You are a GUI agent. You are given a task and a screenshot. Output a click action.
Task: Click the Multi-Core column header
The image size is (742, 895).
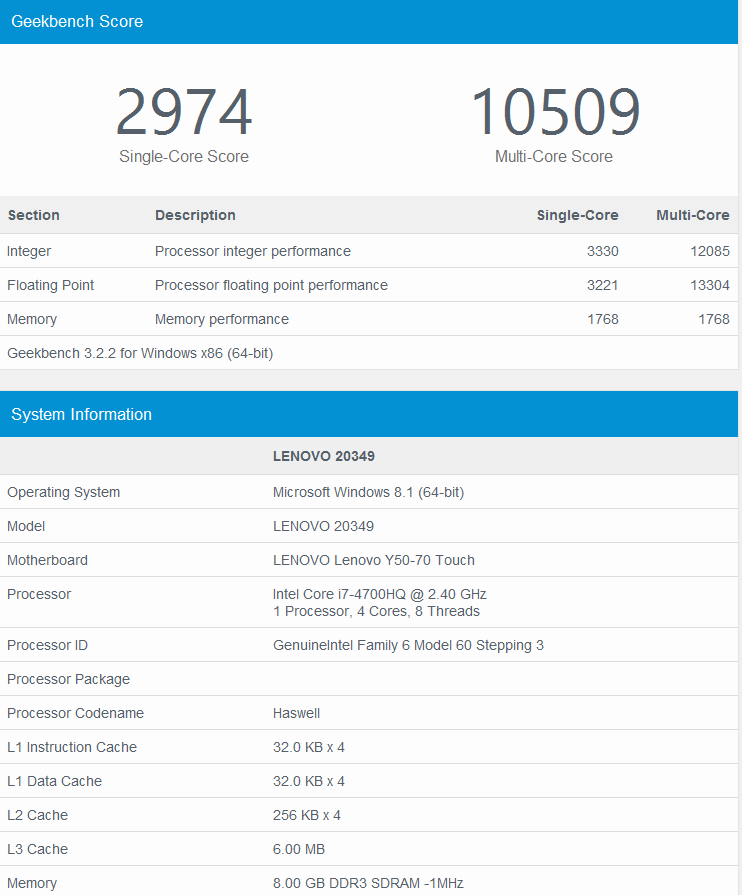692,215
